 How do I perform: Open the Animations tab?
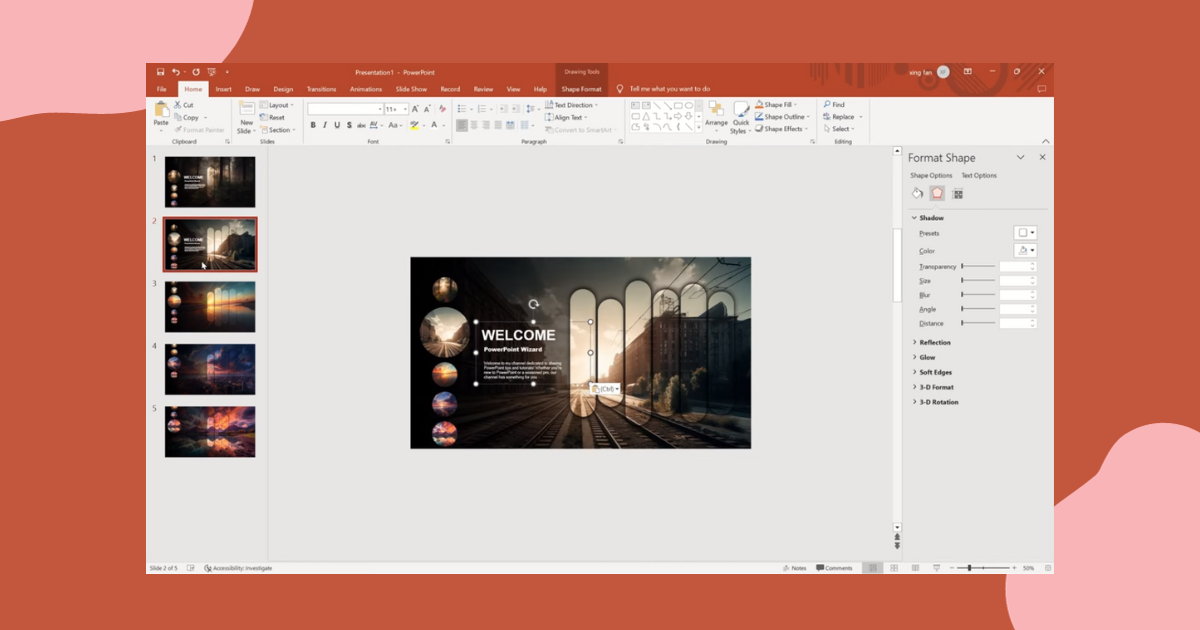coord(366,89)
